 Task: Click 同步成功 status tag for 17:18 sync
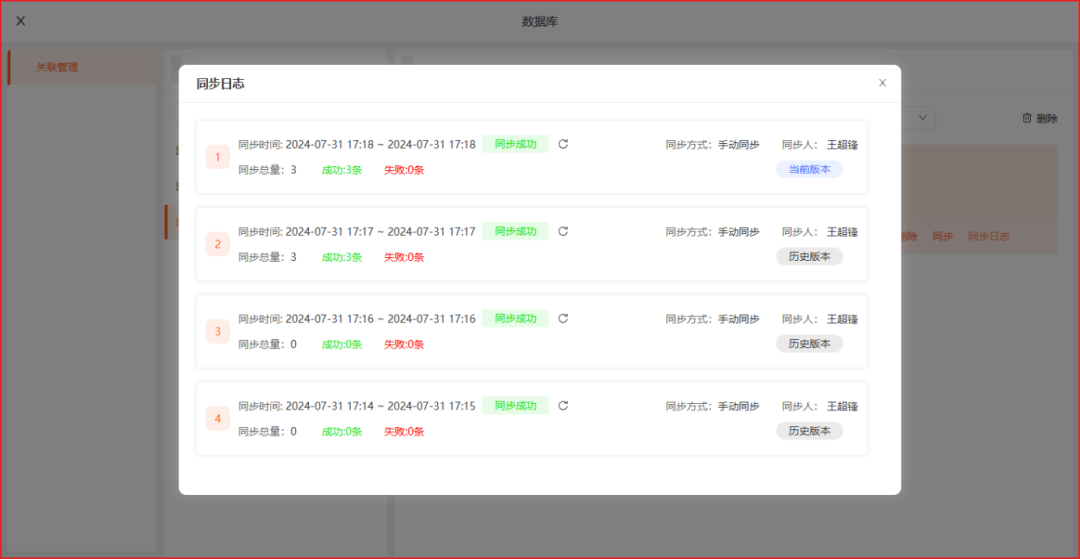point(515,144)
